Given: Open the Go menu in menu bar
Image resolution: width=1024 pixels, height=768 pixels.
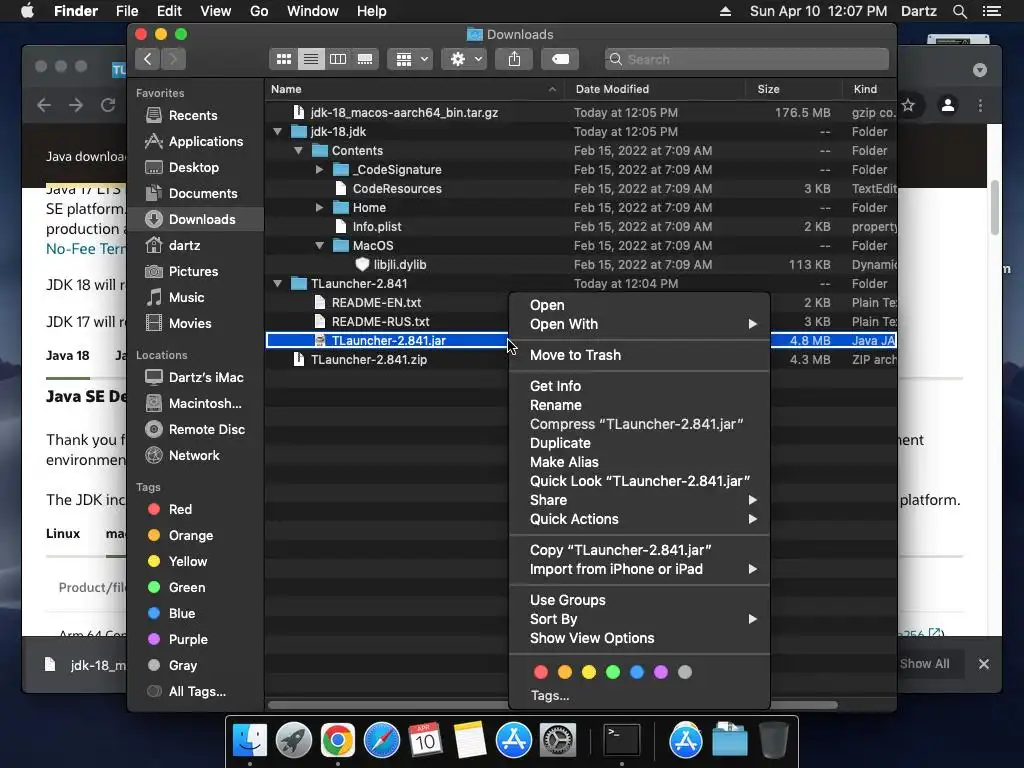Looking at the screenshot, I should [x=259, y=11].
